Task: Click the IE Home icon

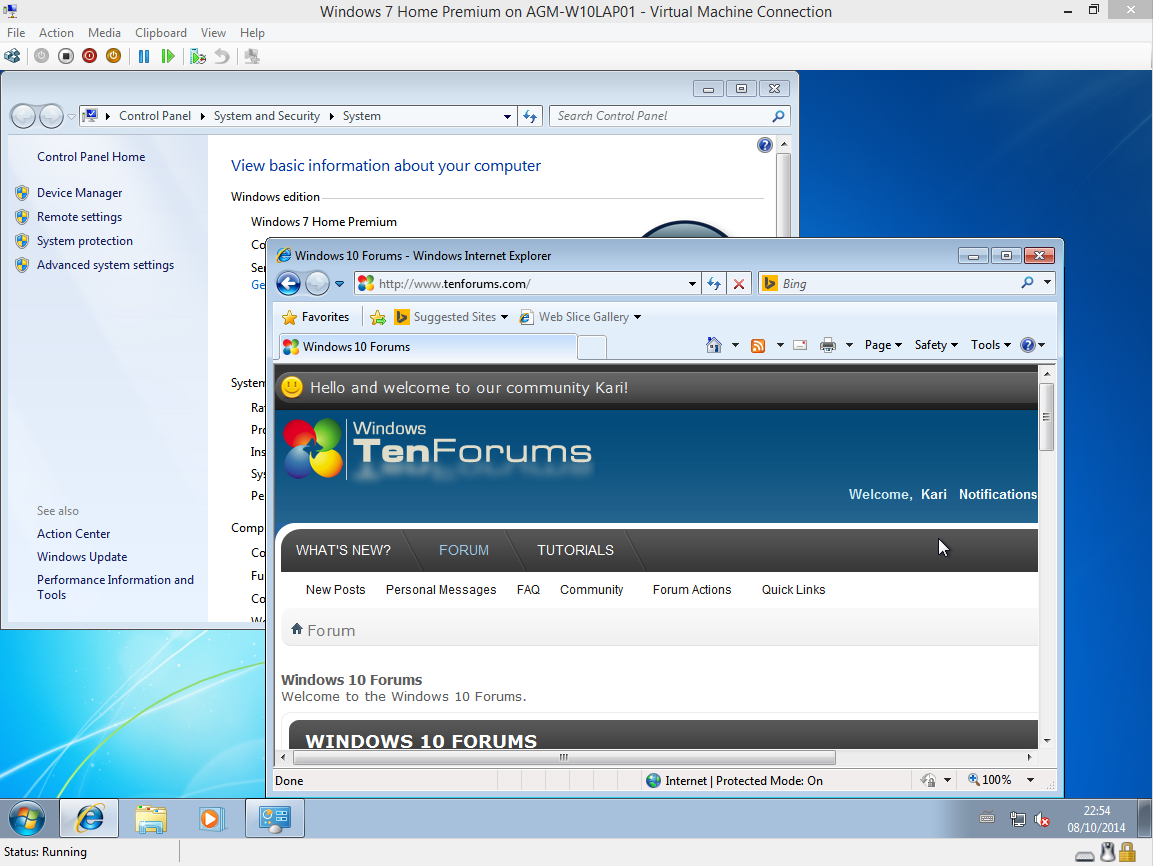Action: point(713,345)
